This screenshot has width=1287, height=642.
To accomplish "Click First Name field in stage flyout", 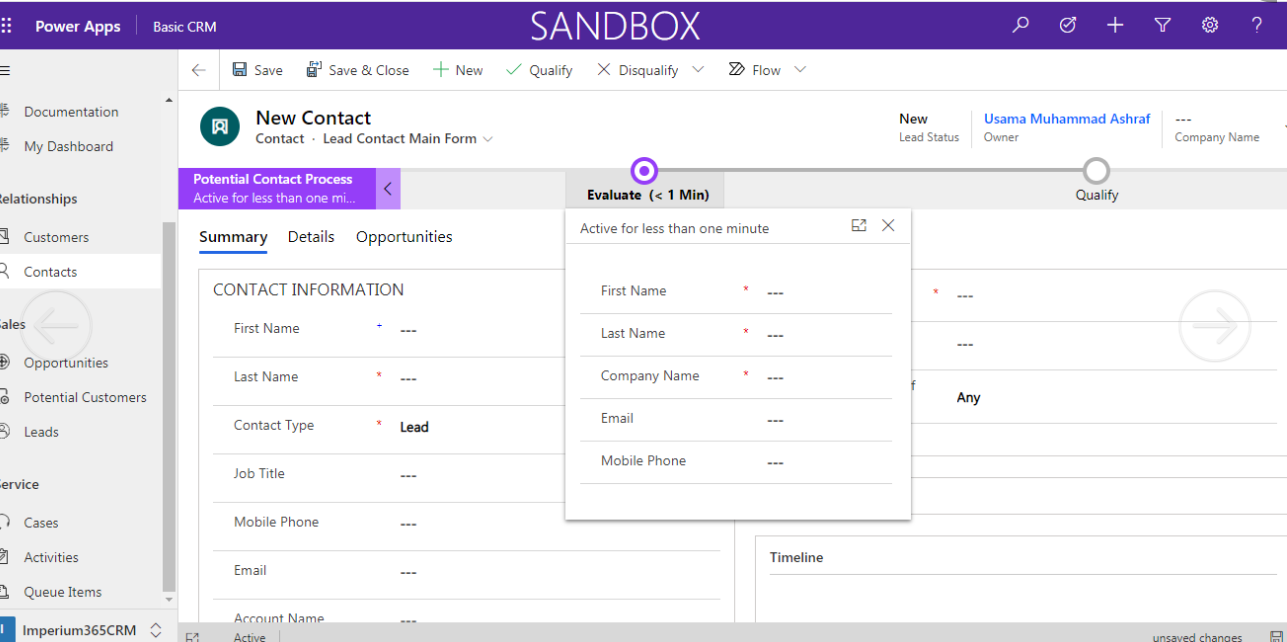I will coord(820,292).
